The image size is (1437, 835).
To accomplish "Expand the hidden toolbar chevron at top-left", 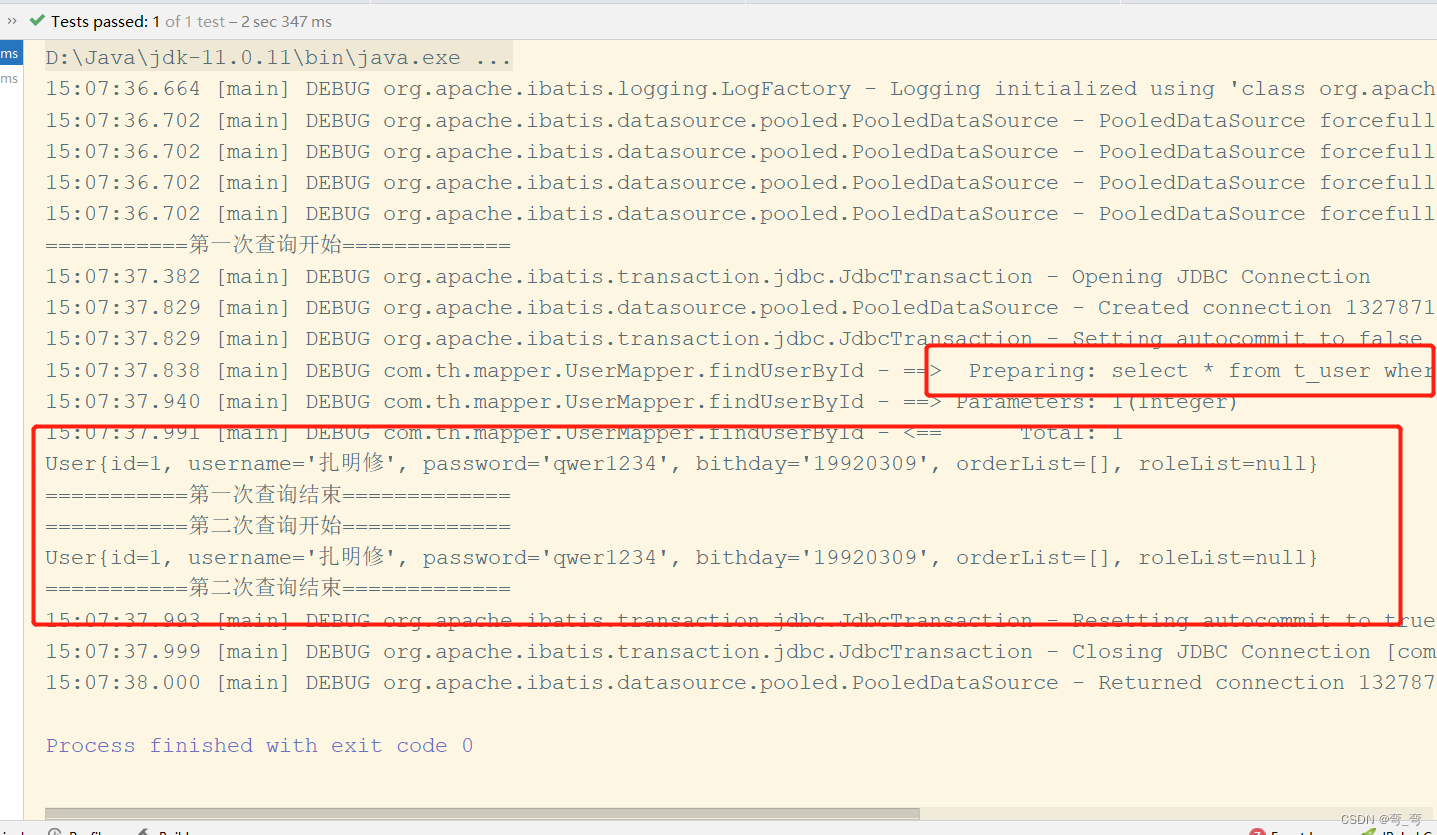I will point(12,21).
